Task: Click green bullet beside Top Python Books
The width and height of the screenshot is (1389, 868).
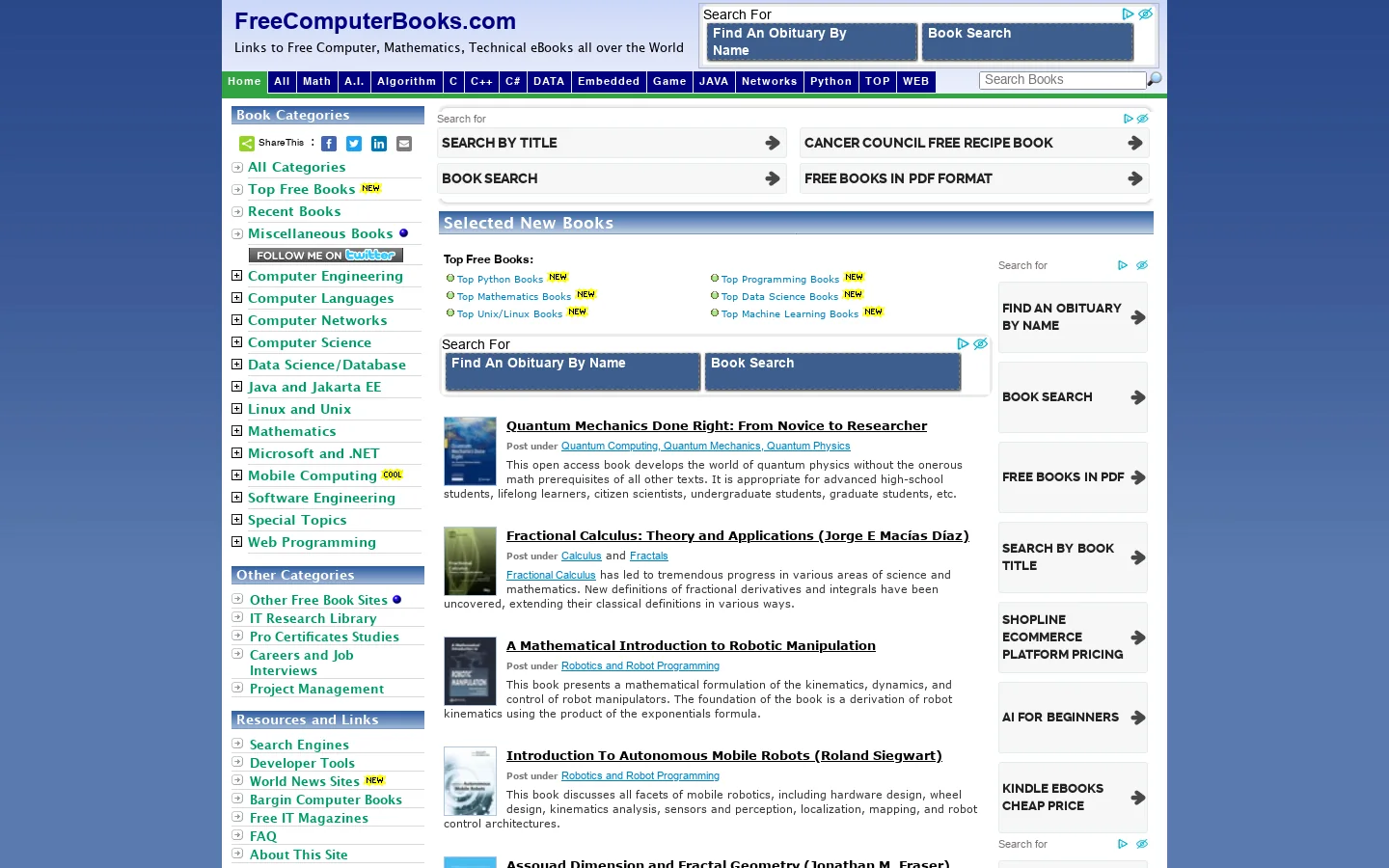Action: 450,278
